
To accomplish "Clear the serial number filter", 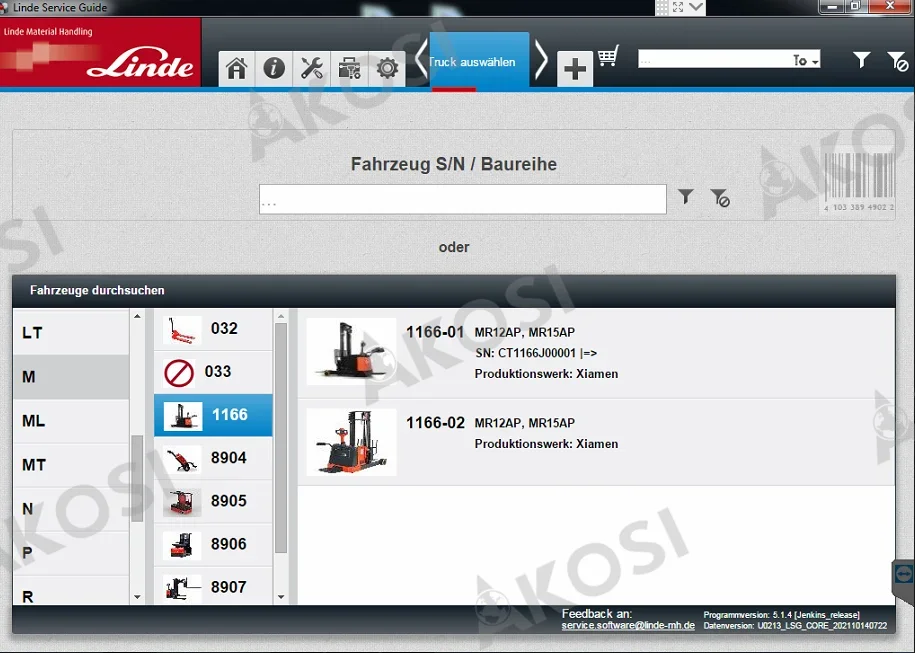I will [x=720, y=197].
